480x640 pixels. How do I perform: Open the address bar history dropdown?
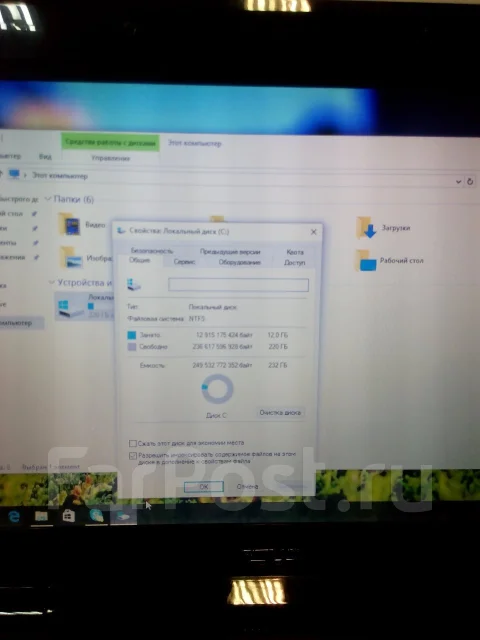click(x=458, y=182)
